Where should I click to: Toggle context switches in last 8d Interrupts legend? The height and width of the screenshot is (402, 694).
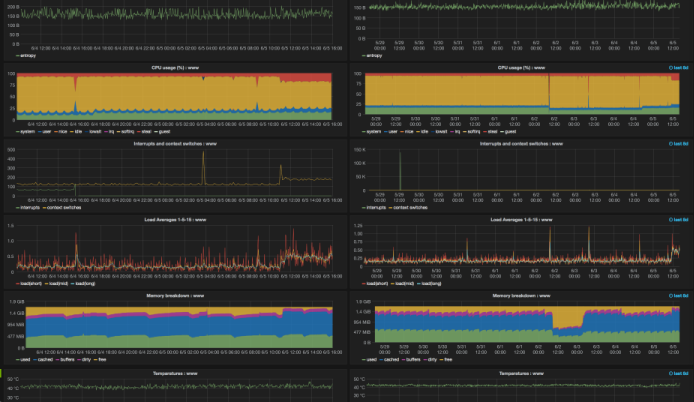pos(408,207)
